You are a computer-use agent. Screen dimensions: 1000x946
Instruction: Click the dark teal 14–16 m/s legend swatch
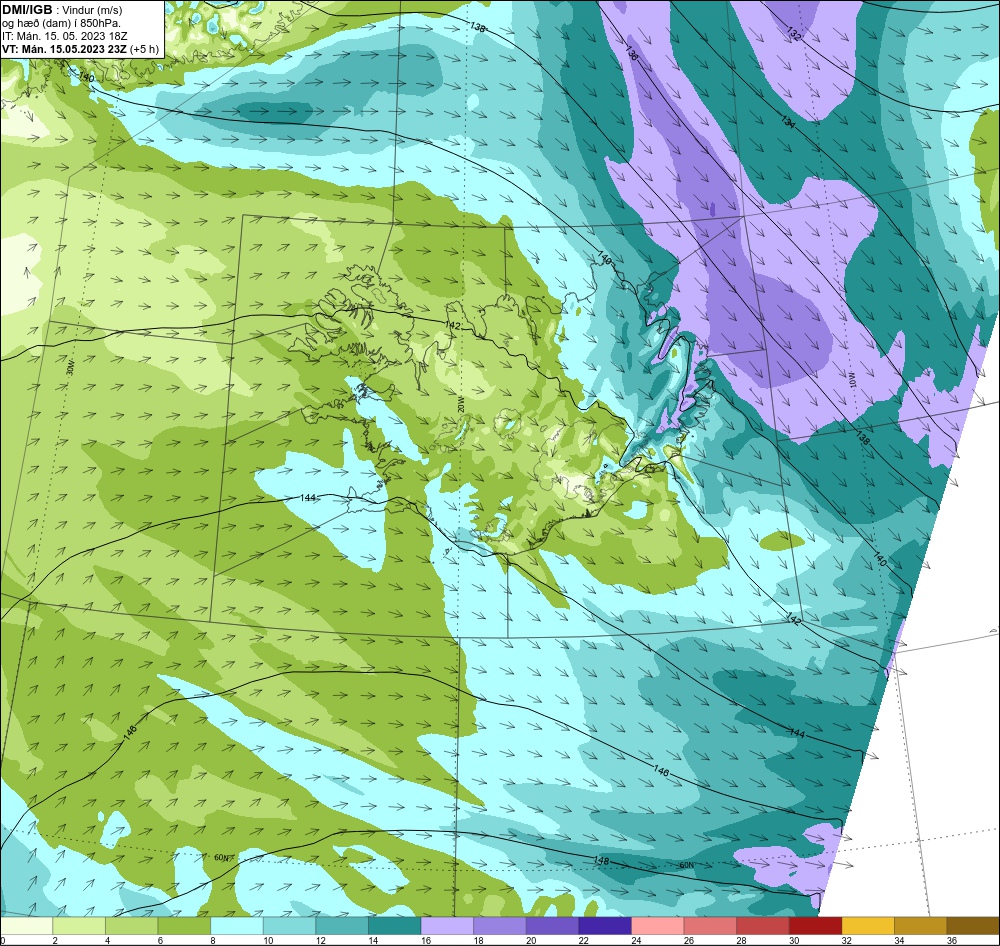[395, 925]
